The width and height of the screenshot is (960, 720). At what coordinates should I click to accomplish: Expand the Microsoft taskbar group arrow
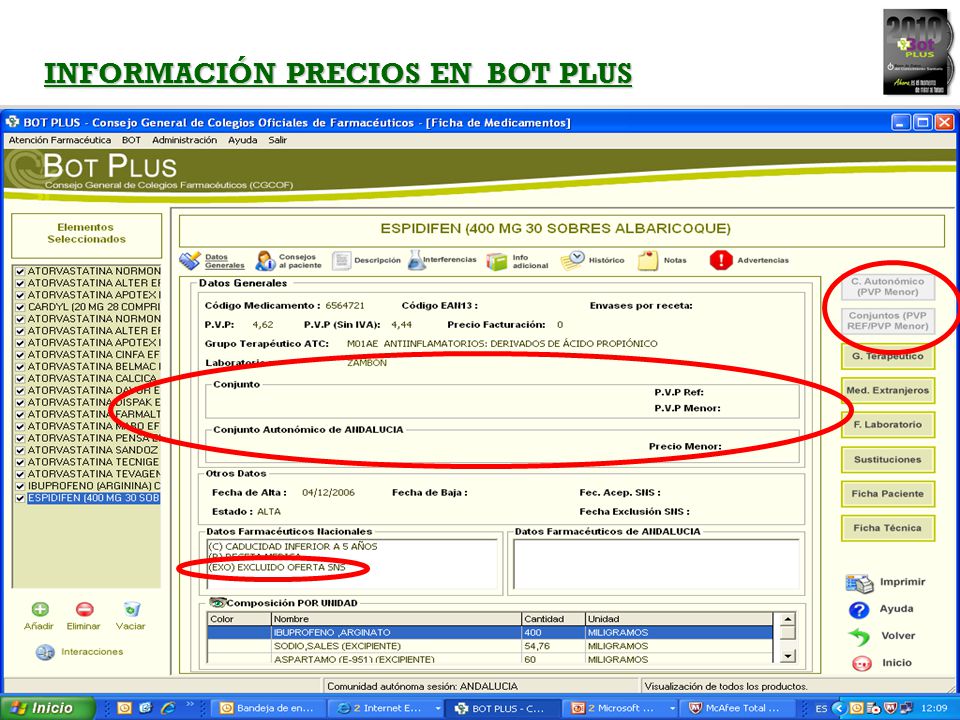[672, 708]
